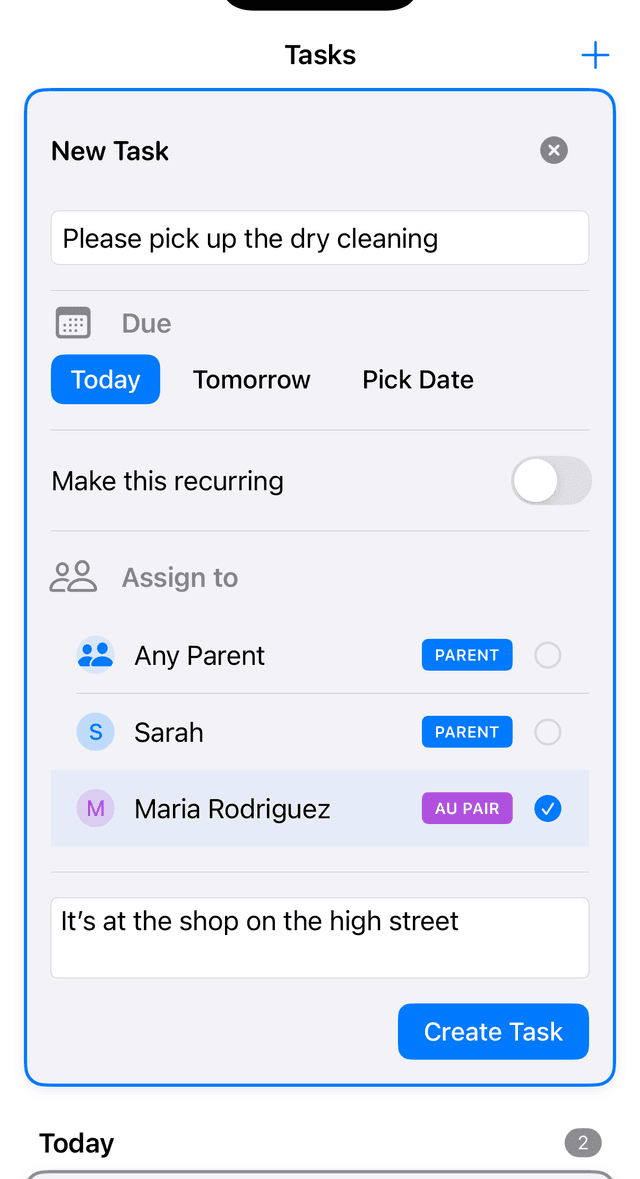Tap the Tasks title in the header
The height and width of the screenshot is (1179, 640).
click(320, 55)
